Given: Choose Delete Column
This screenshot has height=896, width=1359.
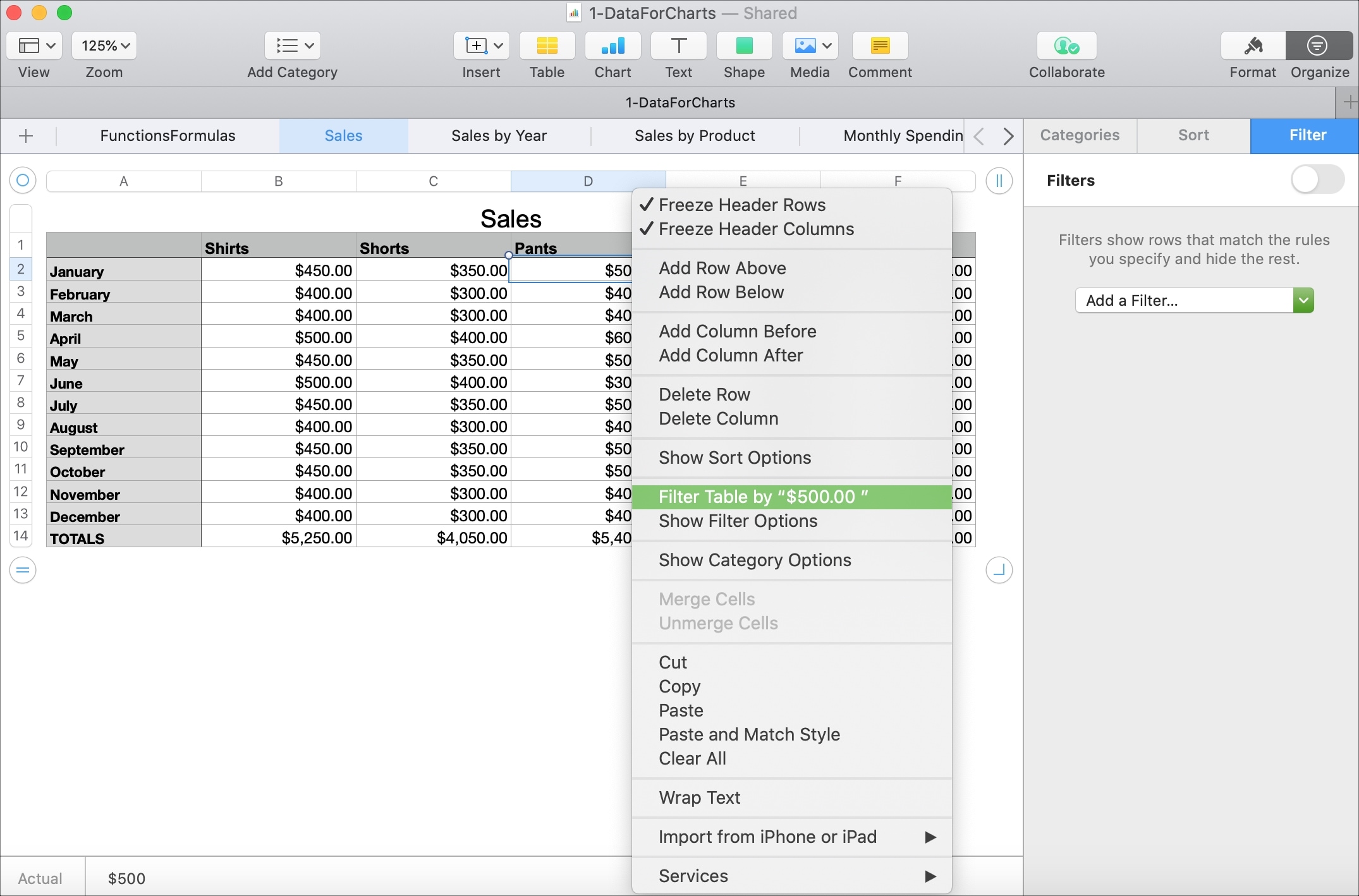Looking at the screenshot, I should [791, 418].
